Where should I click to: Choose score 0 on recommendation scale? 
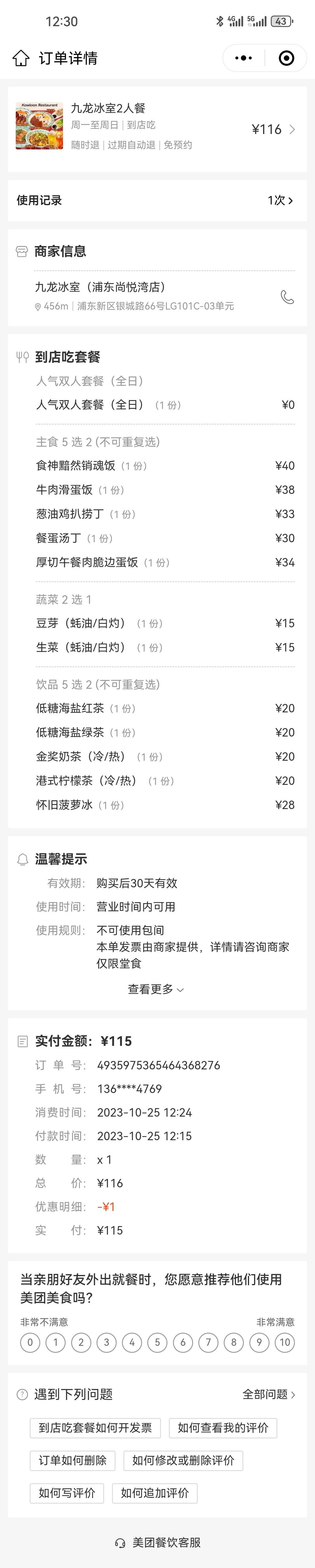[30, 1342]
